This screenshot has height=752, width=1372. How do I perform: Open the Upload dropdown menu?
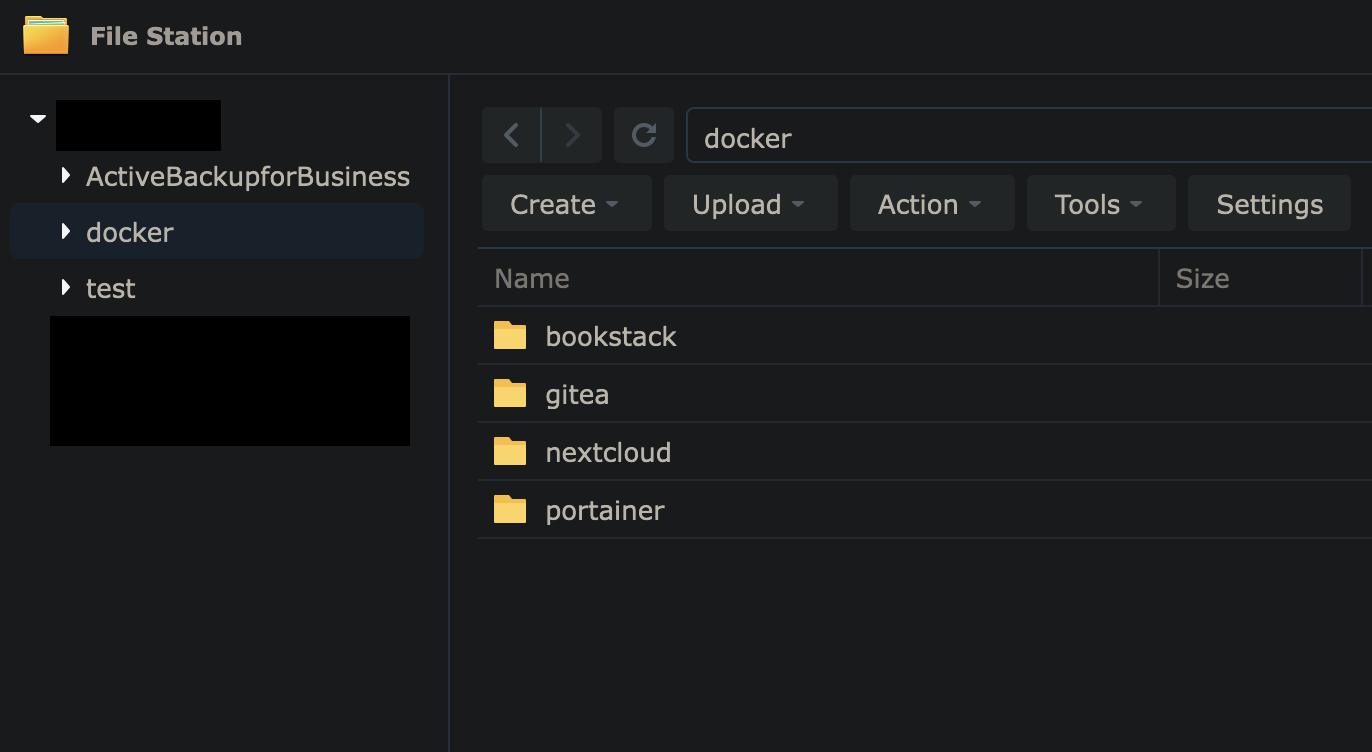coord(750,204)
